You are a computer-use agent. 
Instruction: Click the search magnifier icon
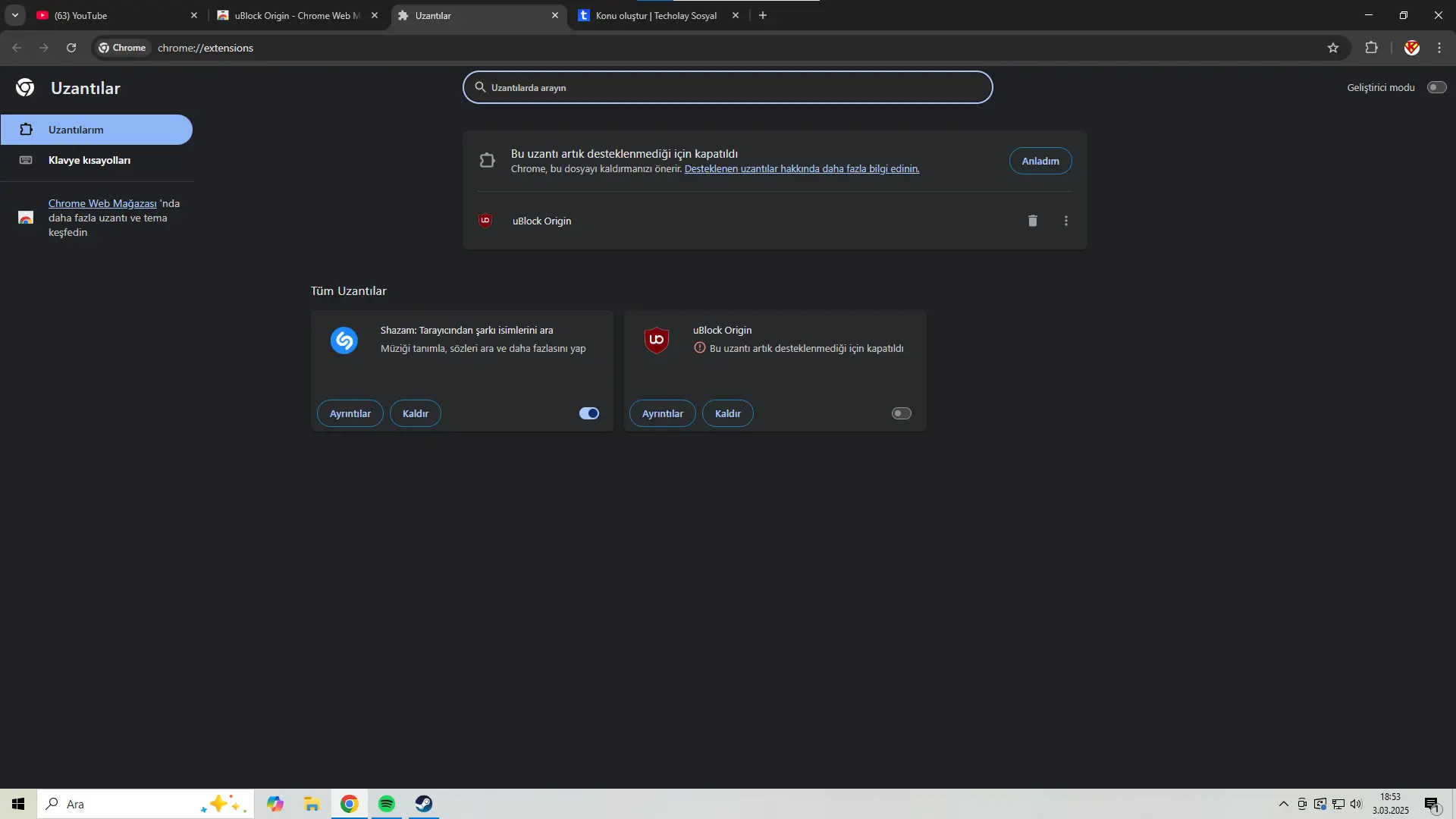click(480, 87)
